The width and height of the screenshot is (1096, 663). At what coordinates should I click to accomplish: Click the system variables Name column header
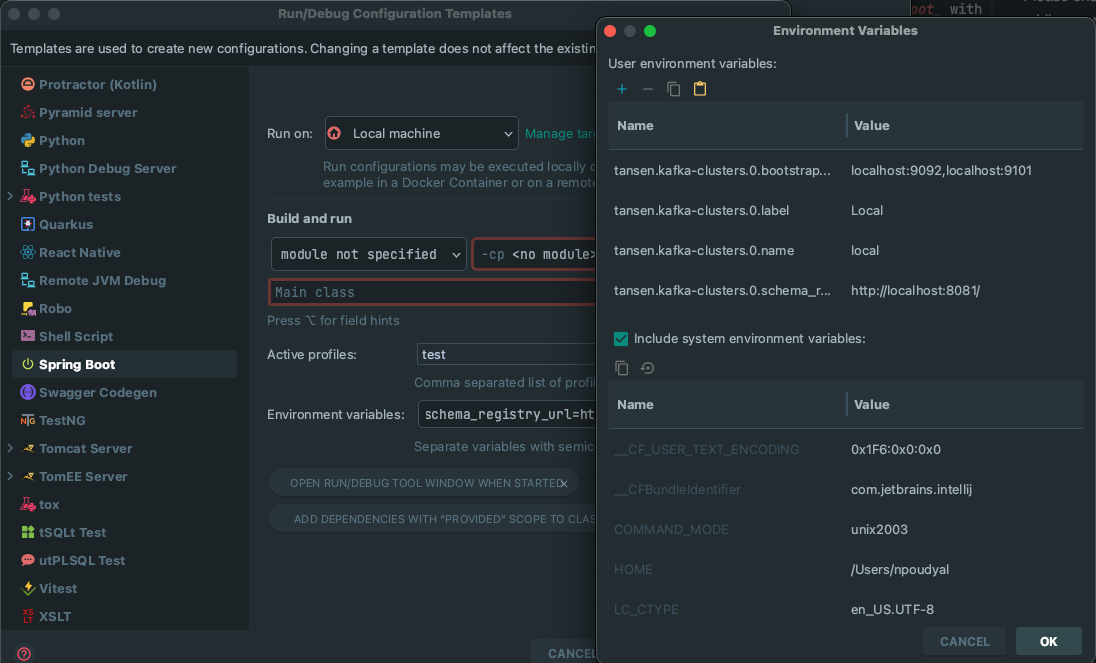click(x=727, y=405)
